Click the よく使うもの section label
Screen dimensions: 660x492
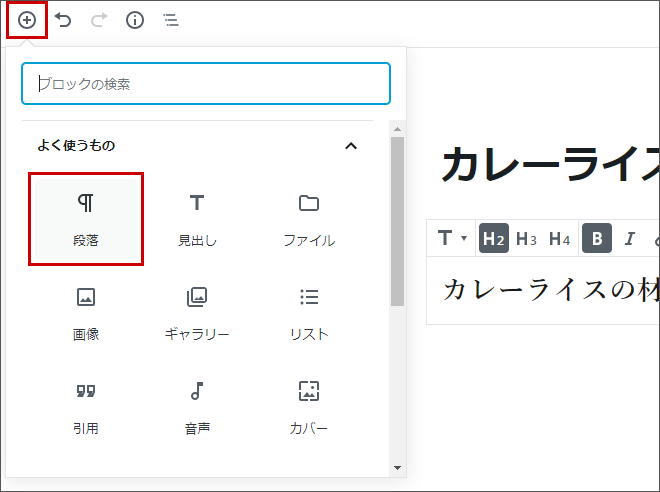76,146
